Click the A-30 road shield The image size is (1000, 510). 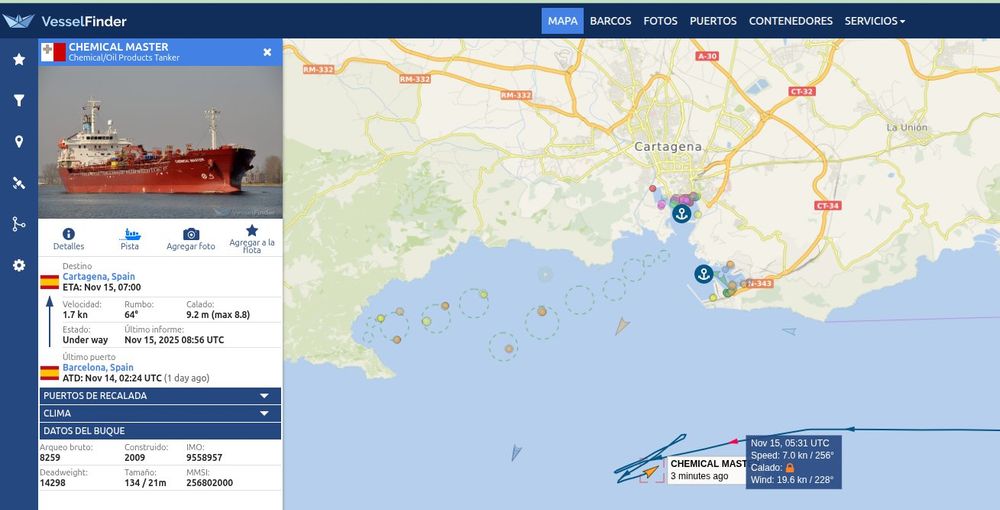[707, 56]
